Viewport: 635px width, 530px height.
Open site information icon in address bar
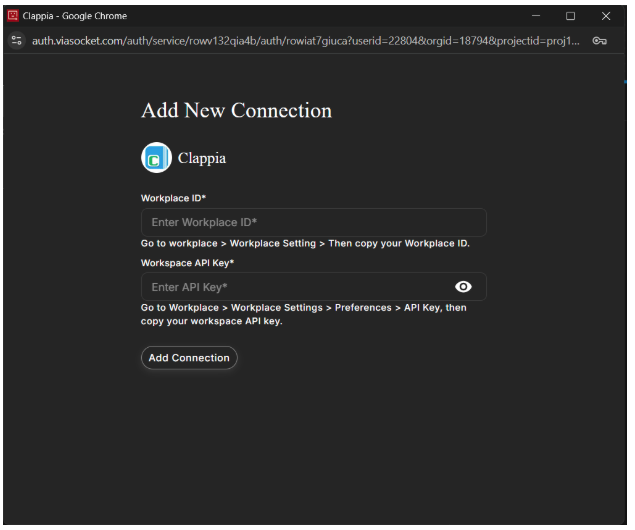17,41
